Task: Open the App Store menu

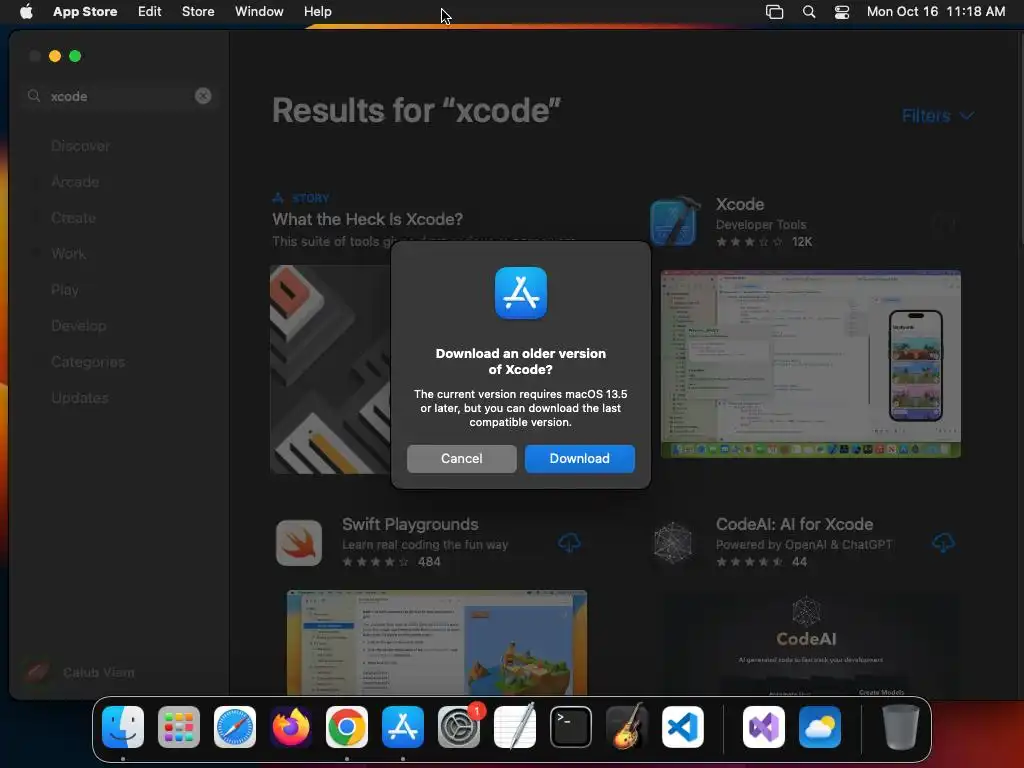Action: tap(85, 12)
